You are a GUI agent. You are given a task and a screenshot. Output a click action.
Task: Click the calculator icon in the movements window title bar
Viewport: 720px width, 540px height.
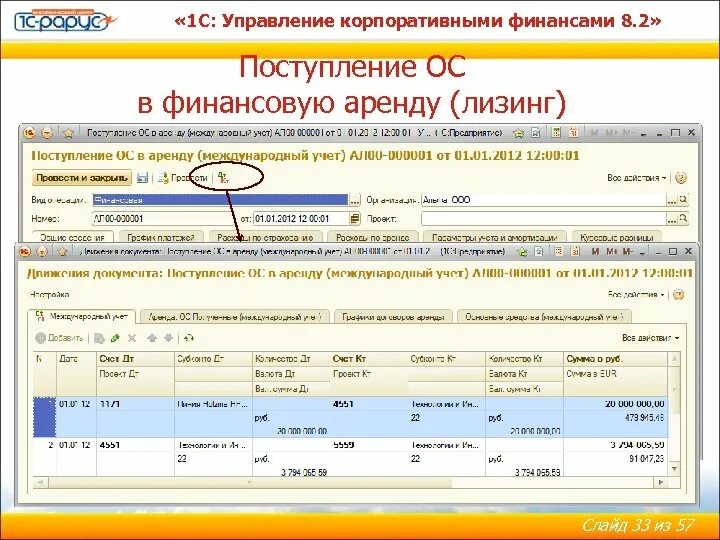pyautogui.click(x=558, y=252)
